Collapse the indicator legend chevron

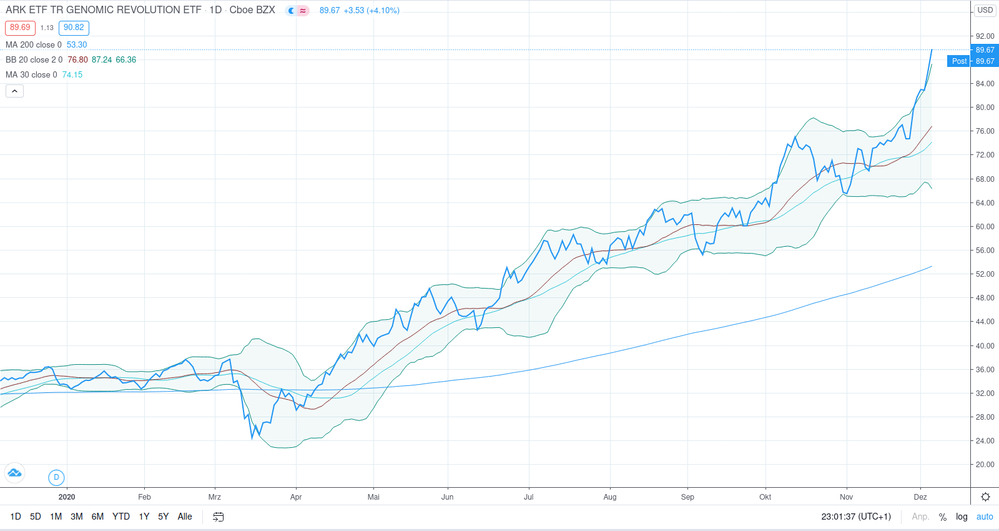point(15,91)
